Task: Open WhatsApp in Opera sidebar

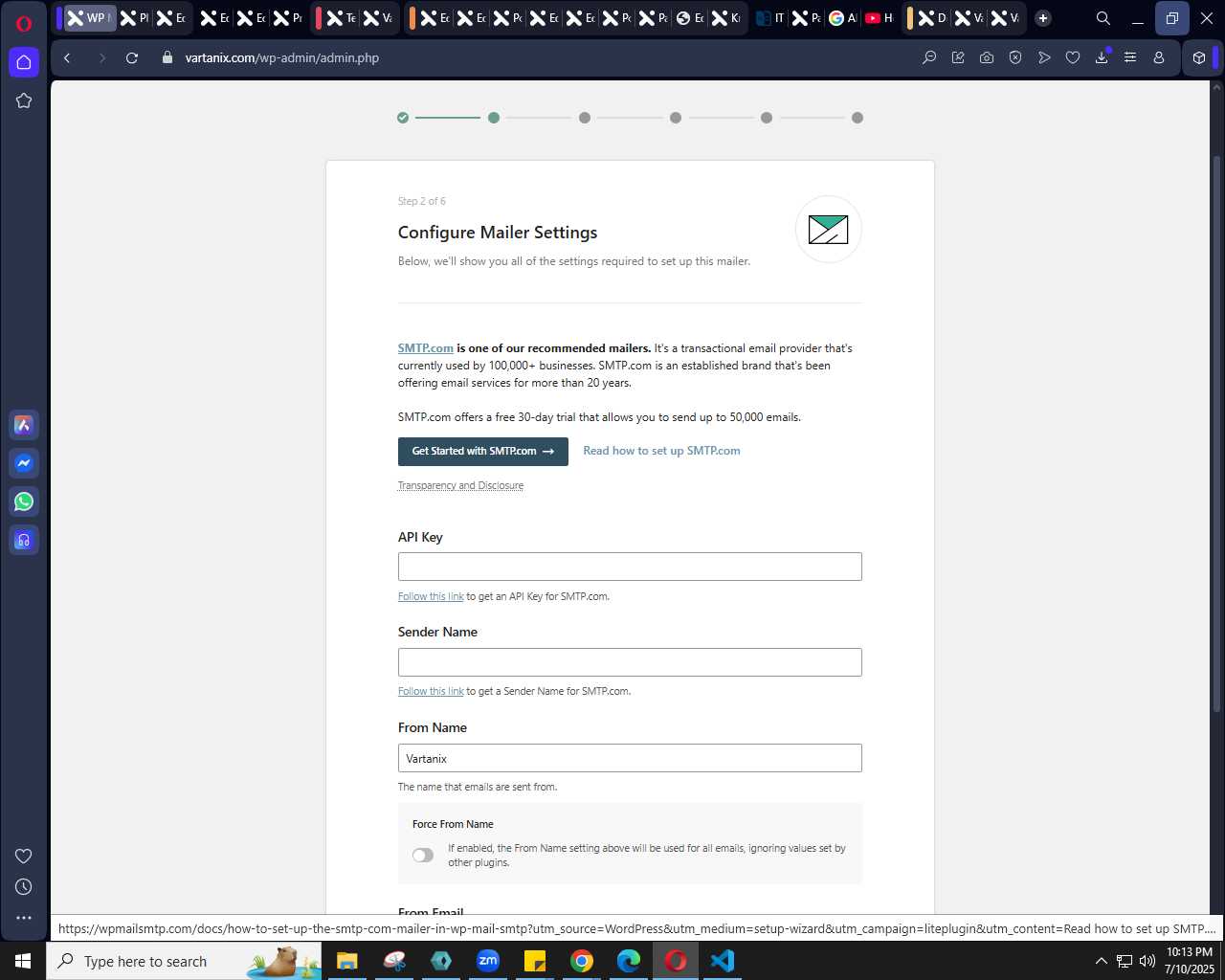Action: (x=24, y=501)
